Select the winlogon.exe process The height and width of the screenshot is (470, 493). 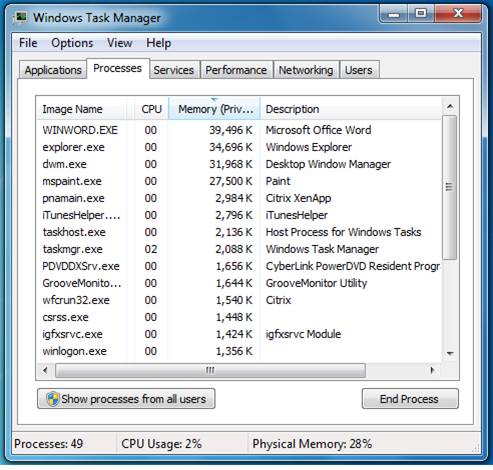tap(239, 351)
